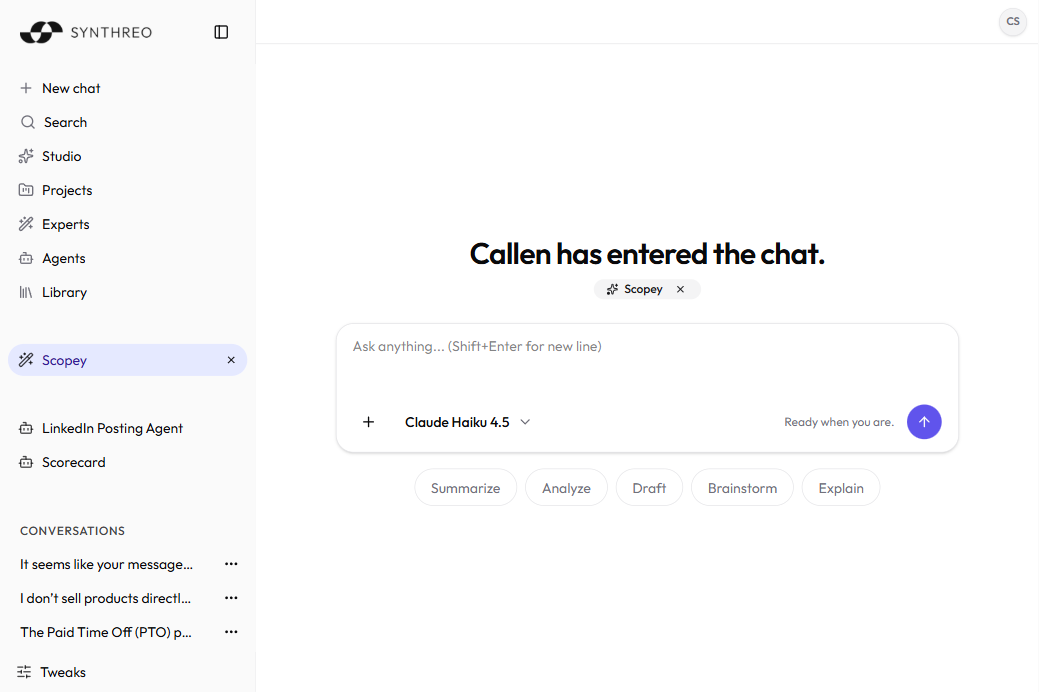1039x692 pixels.
Task: Collapse the sidebar panel toggle
Action: click(x=221, y=32)
